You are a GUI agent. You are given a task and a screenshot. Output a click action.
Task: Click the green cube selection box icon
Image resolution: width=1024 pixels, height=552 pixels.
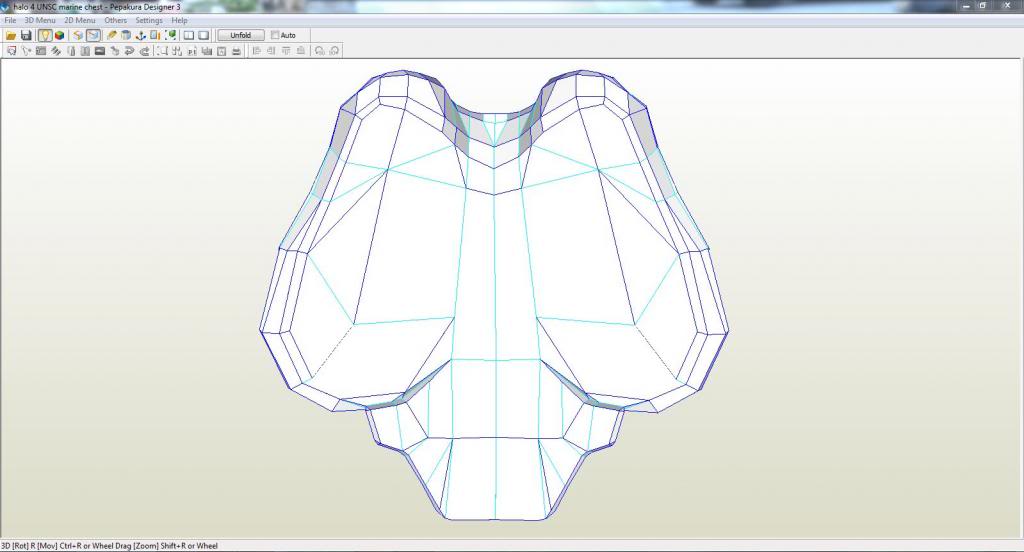170,35
